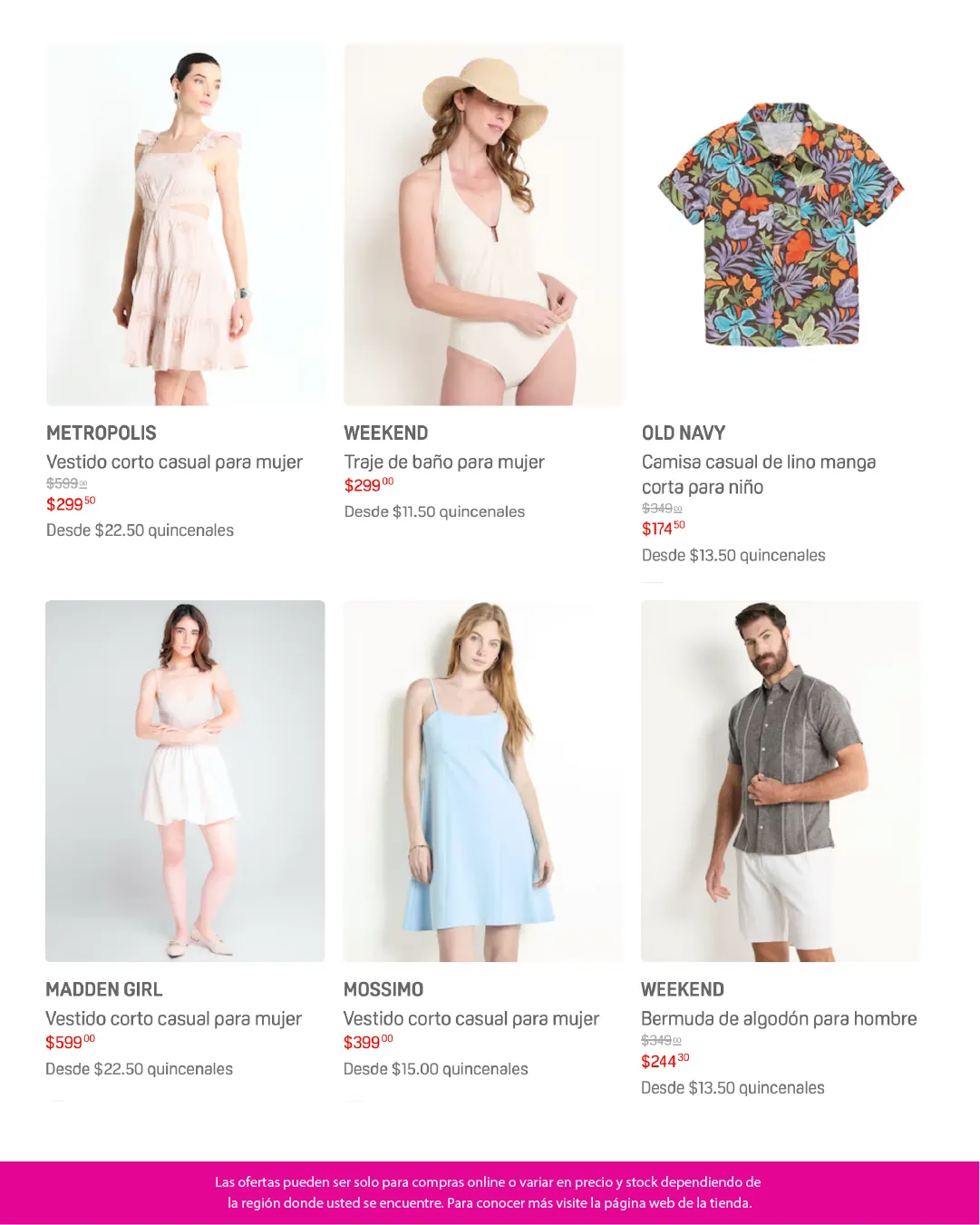The width and height of the screenshot is (980, 1225).
Task: Open the Weekend white swimsuit photo
Action: click(x=484, y=224)
